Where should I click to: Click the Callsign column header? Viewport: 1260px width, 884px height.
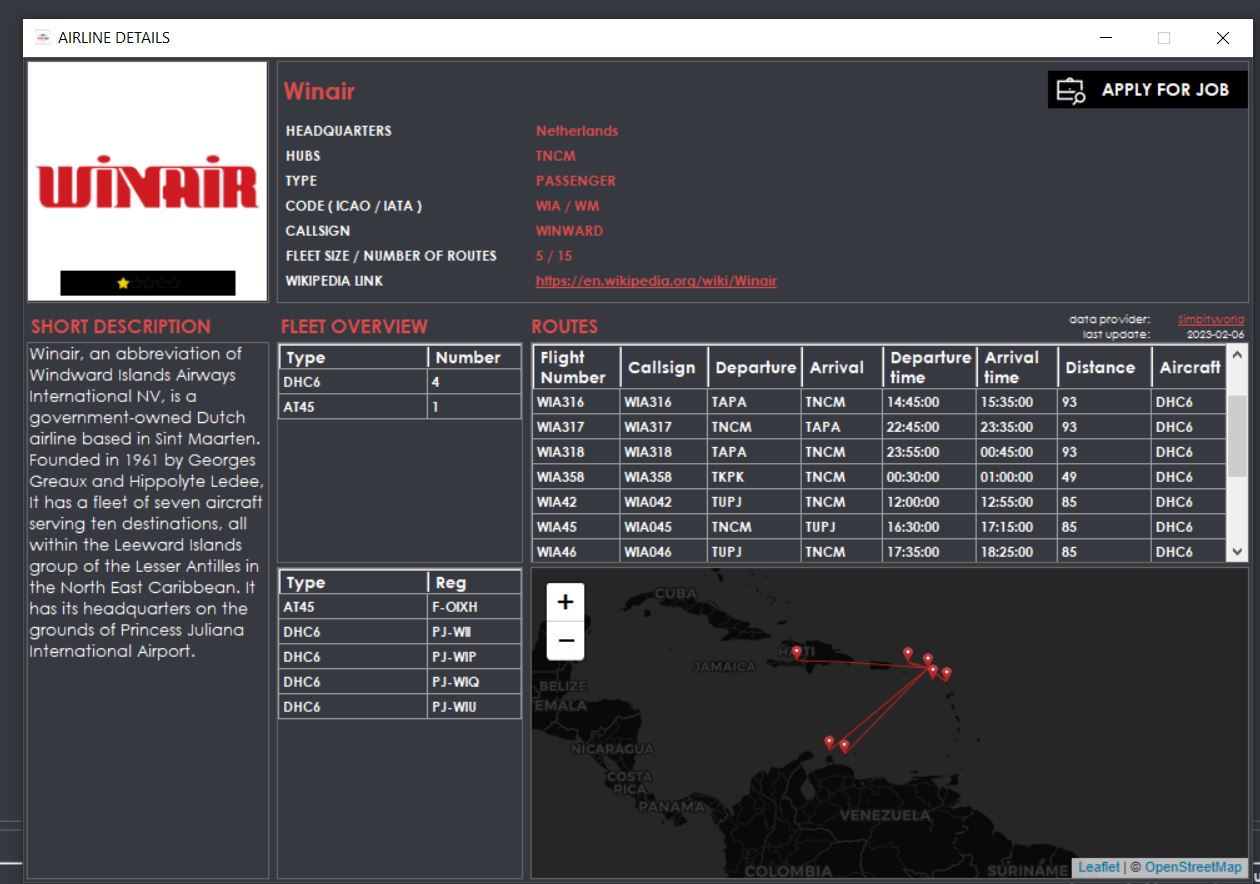tap(663, 367)
